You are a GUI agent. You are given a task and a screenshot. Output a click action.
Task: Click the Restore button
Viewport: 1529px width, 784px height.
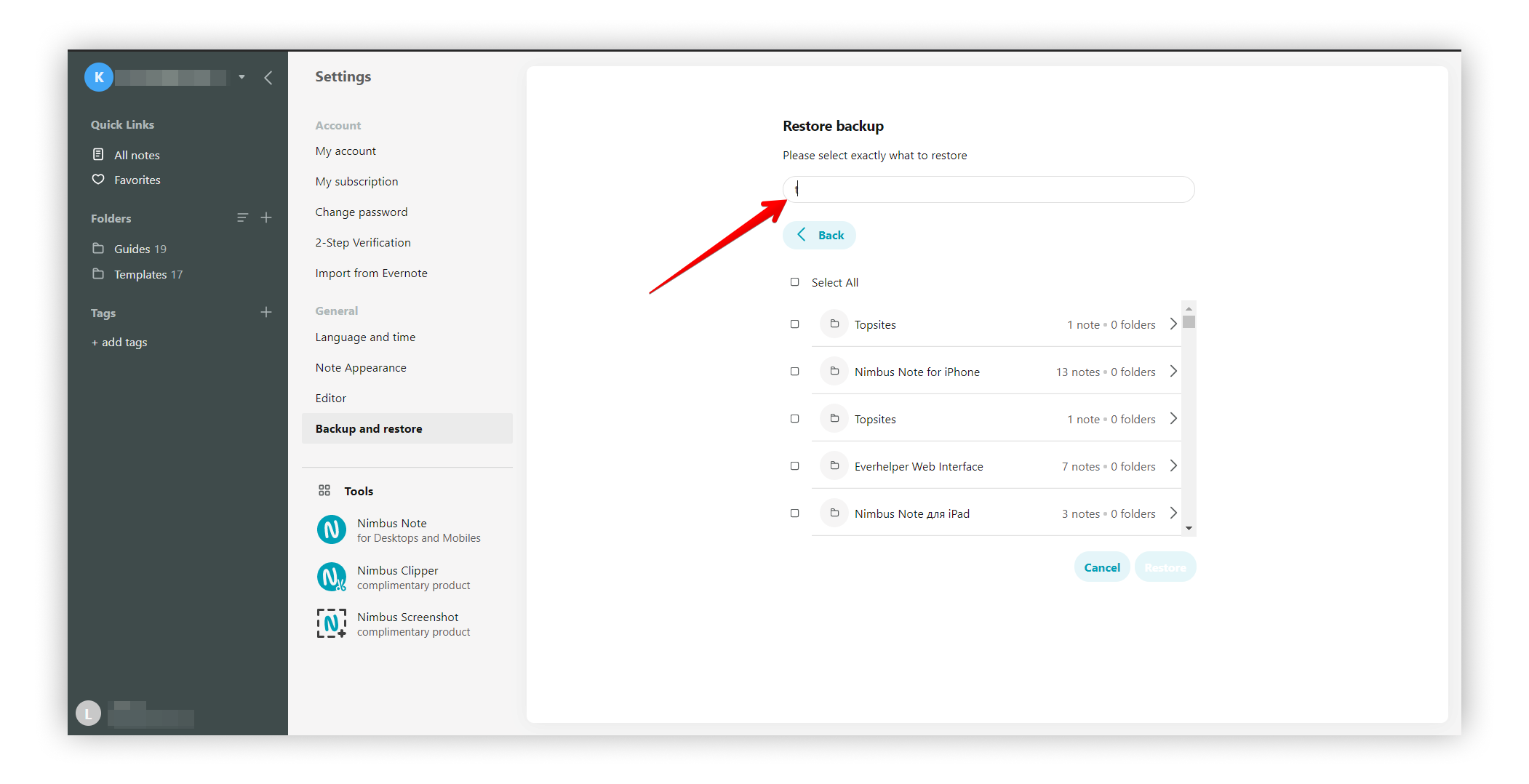pyautogui.click(x=1165, y=567)
